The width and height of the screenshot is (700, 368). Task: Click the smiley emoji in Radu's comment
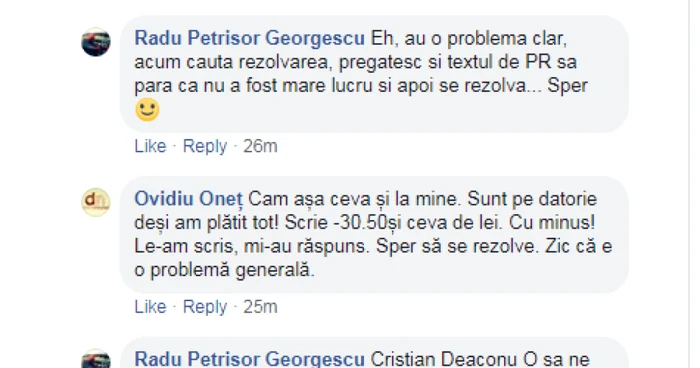[147, 109]
